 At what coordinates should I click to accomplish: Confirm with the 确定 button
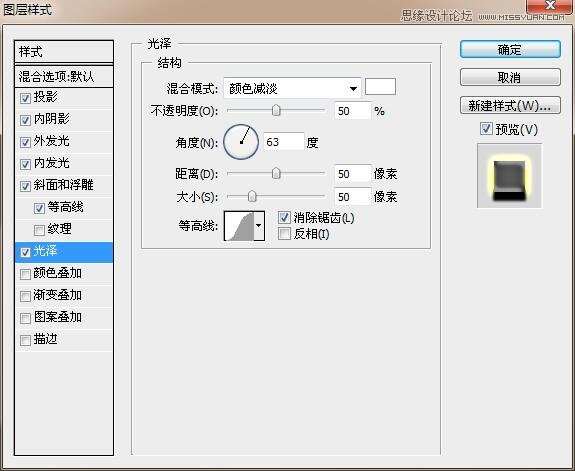(510, 50)
